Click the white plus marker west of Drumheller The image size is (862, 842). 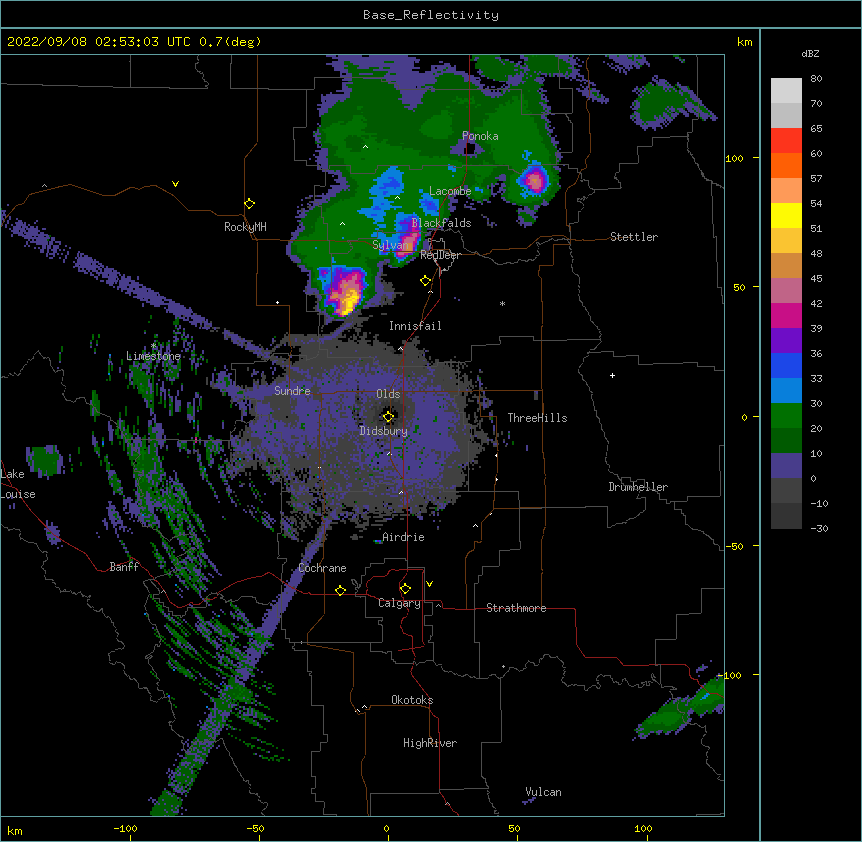click(x=612, y=375)
